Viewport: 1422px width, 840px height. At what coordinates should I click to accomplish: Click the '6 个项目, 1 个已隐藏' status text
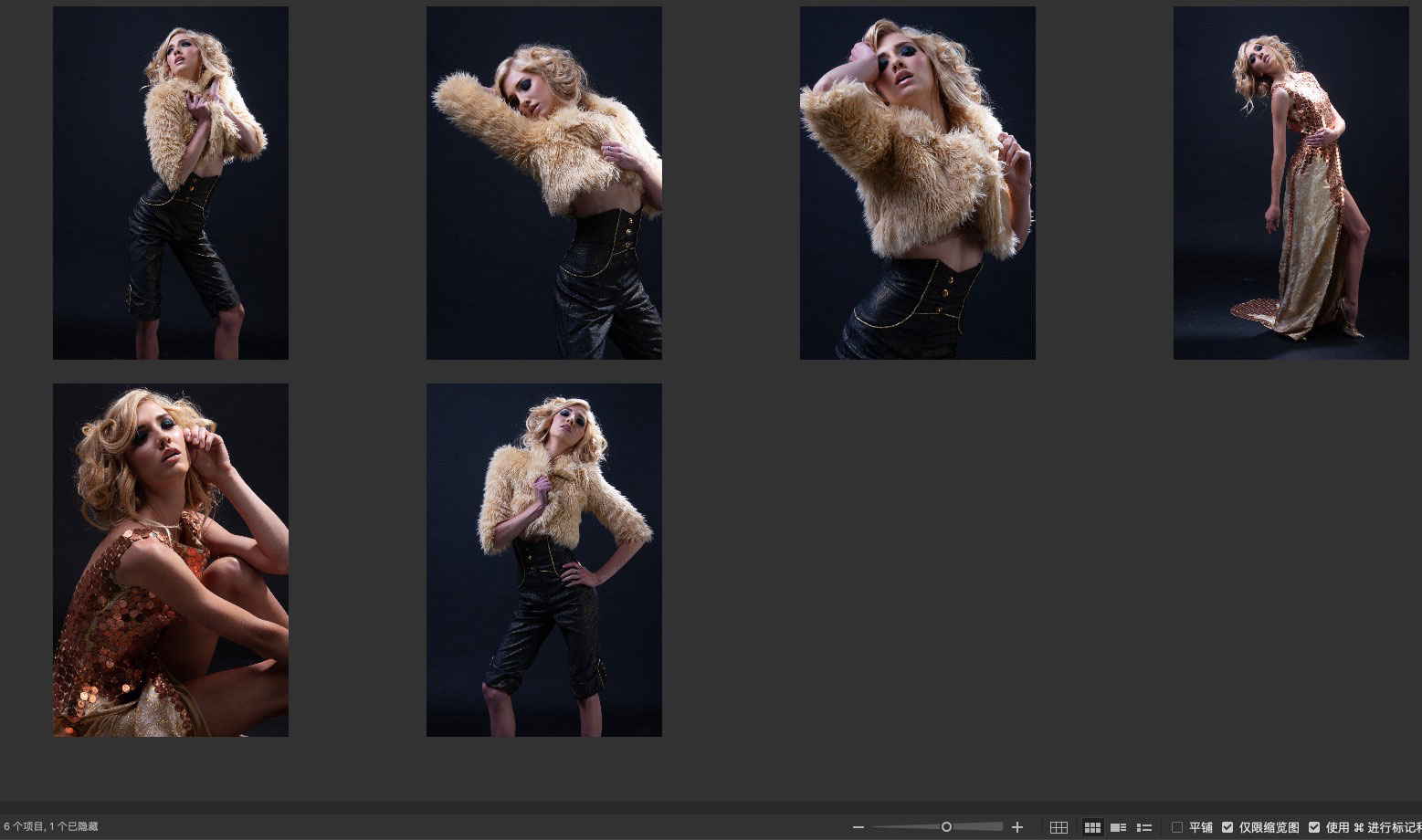coord(51,827)
